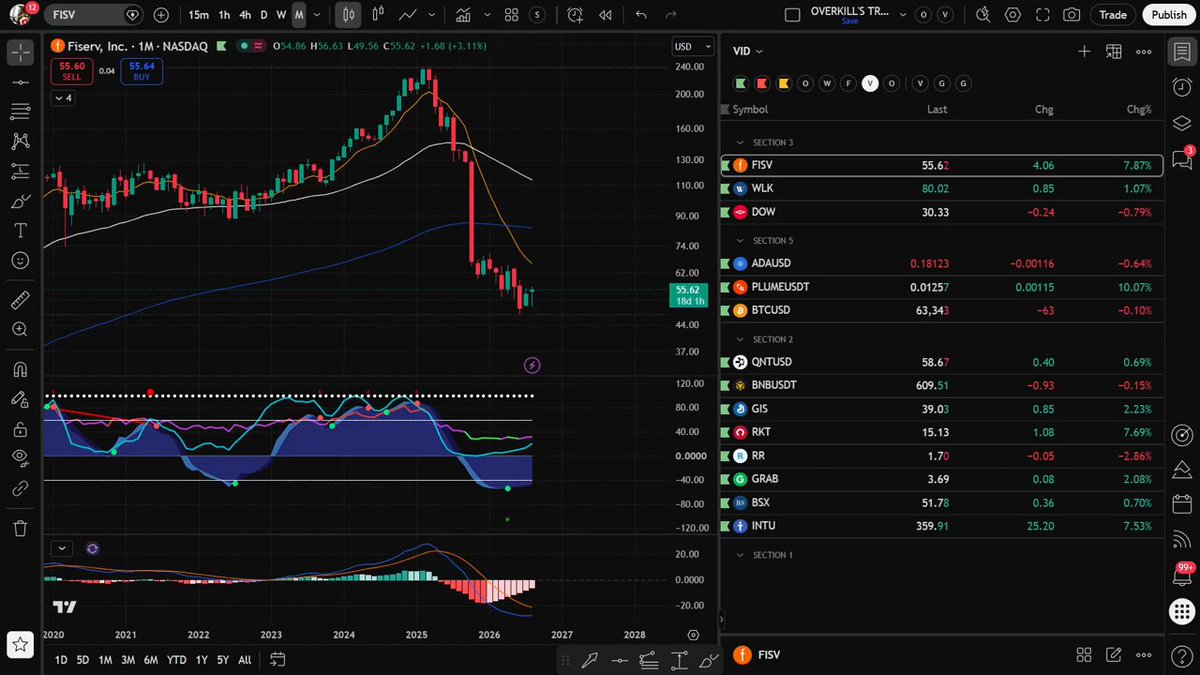Toggle the flag on the WLK row
This screenshot has width=1200, height=675.
pos(725,188)
